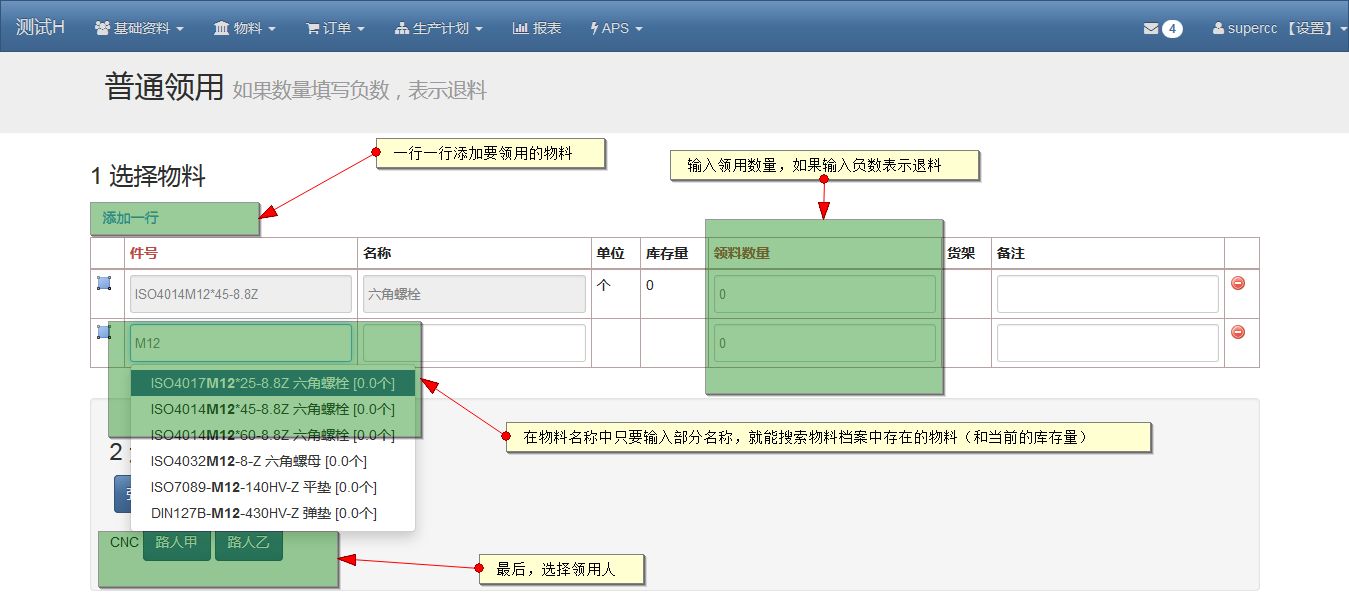Expand the 物料 dropdown menu
1349x603 pixels.
pyautogui.click(x=244, y=29)
